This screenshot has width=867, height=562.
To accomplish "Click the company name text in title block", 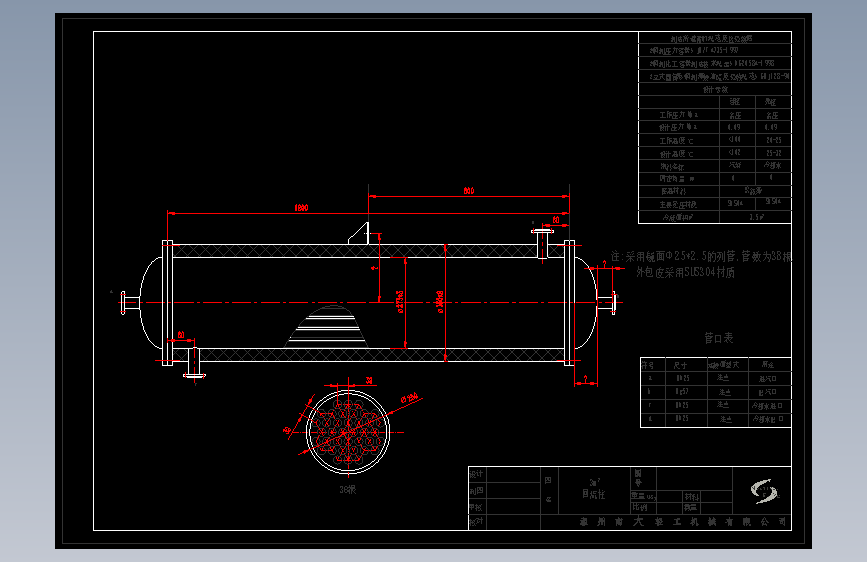I will point(682,522).
